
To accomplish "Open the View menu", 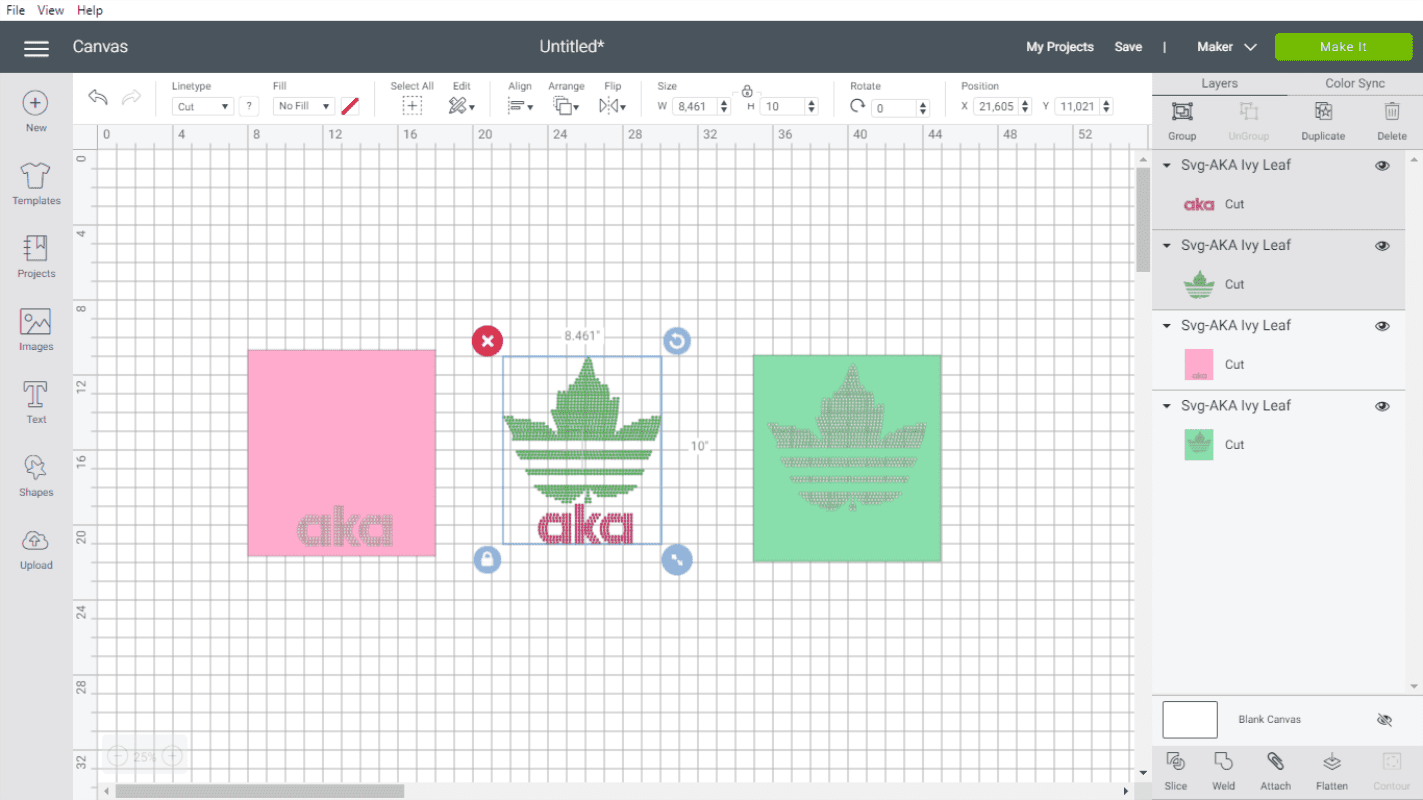I will click(x=50, y=10).
